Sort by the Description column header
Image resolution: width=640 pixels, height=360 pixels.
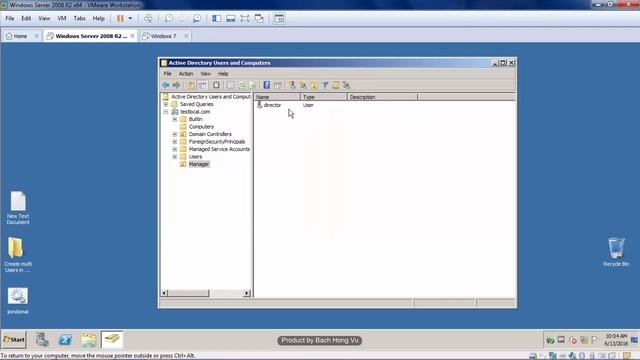click(x=382, y=97)
